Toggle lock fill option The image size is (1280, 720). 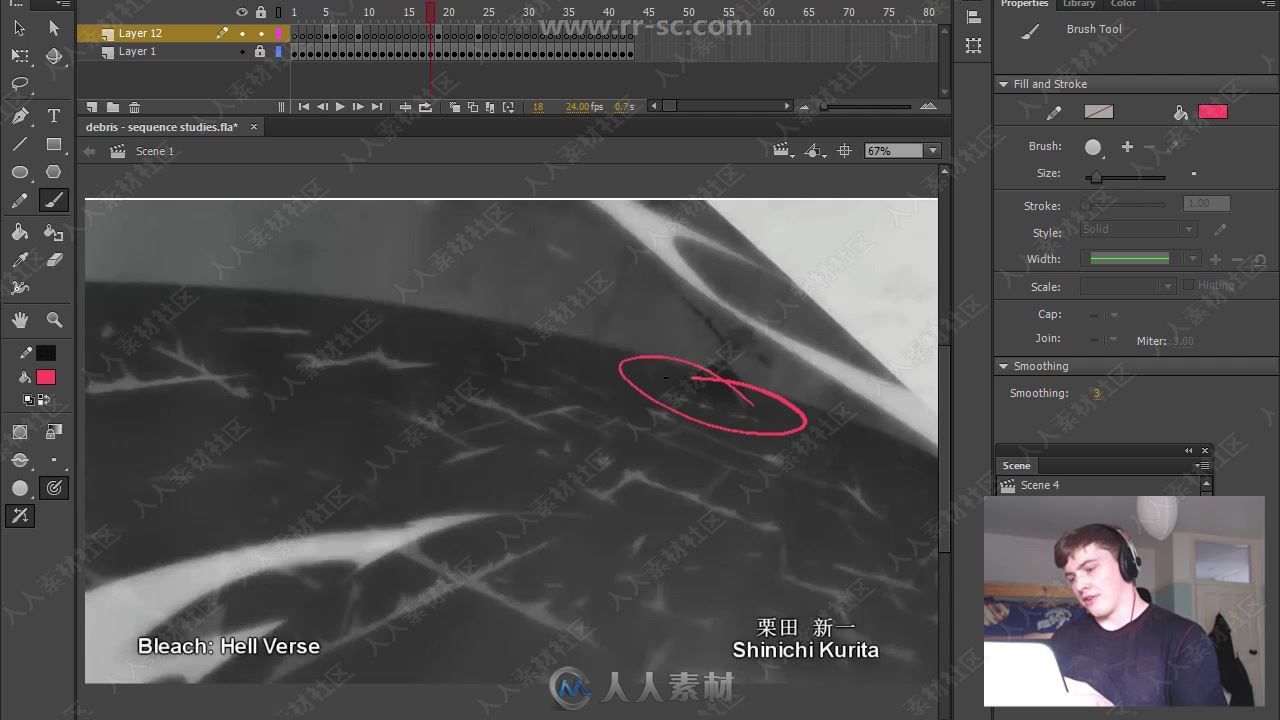54,432
